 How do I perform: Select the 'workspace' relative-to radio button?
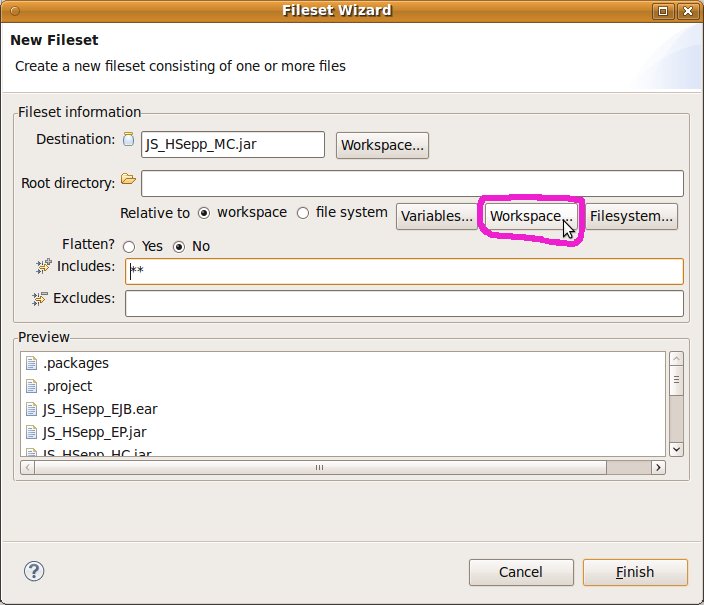point(204,213)
